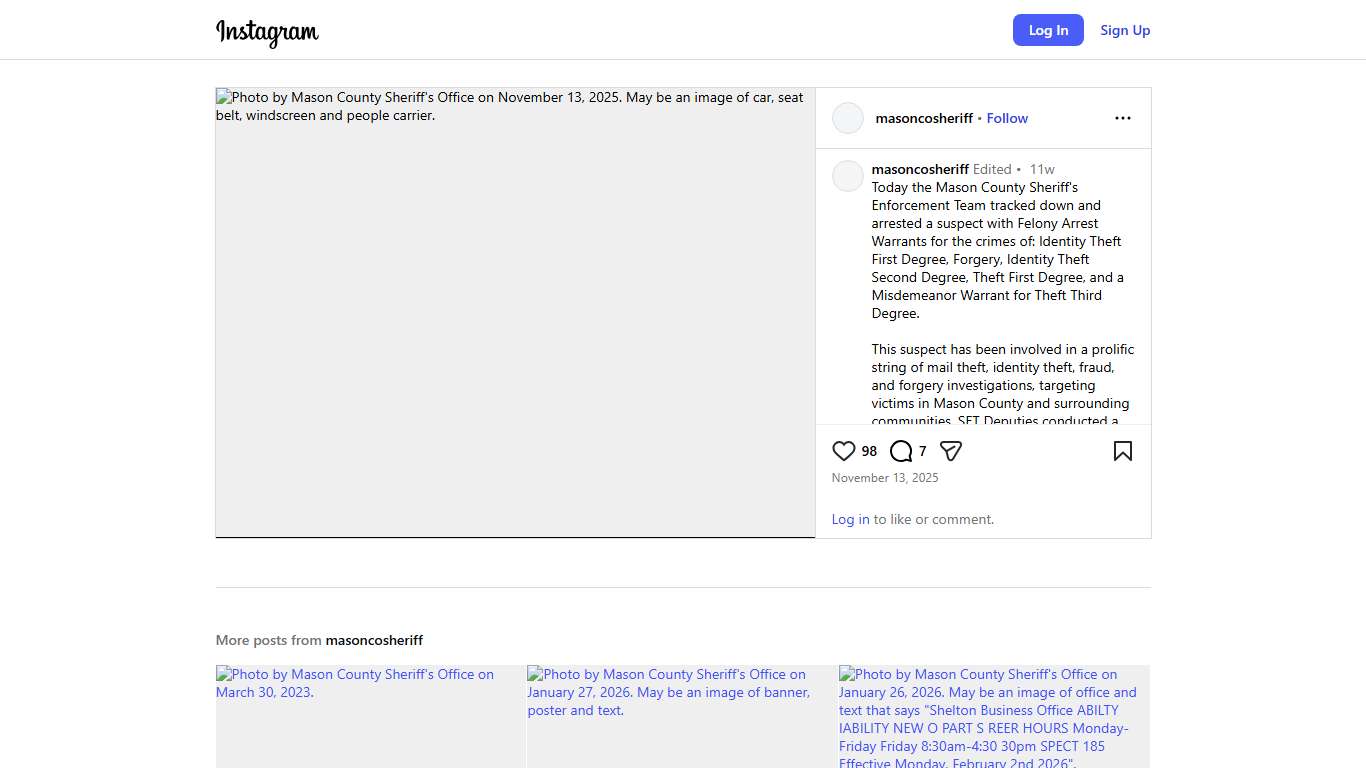This screenshot has width=1366, height=768.
Task: Open the January 27, 2026 post thumbnail
Action: (682, 716)
